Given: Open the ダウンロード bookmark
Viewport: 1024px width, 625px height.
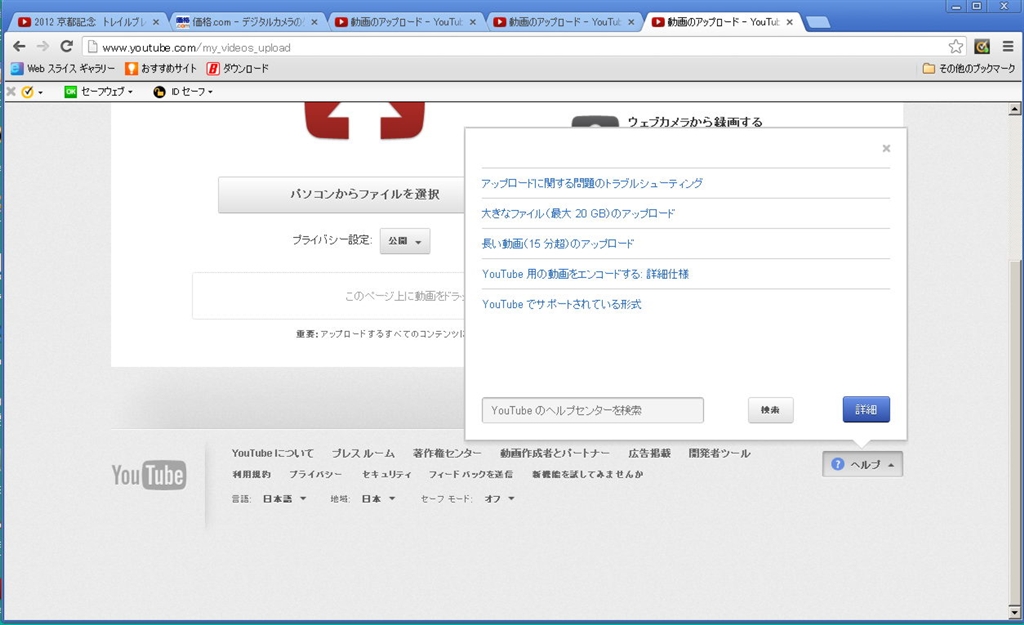Looking at the screenshot, I should coord(238,69).
